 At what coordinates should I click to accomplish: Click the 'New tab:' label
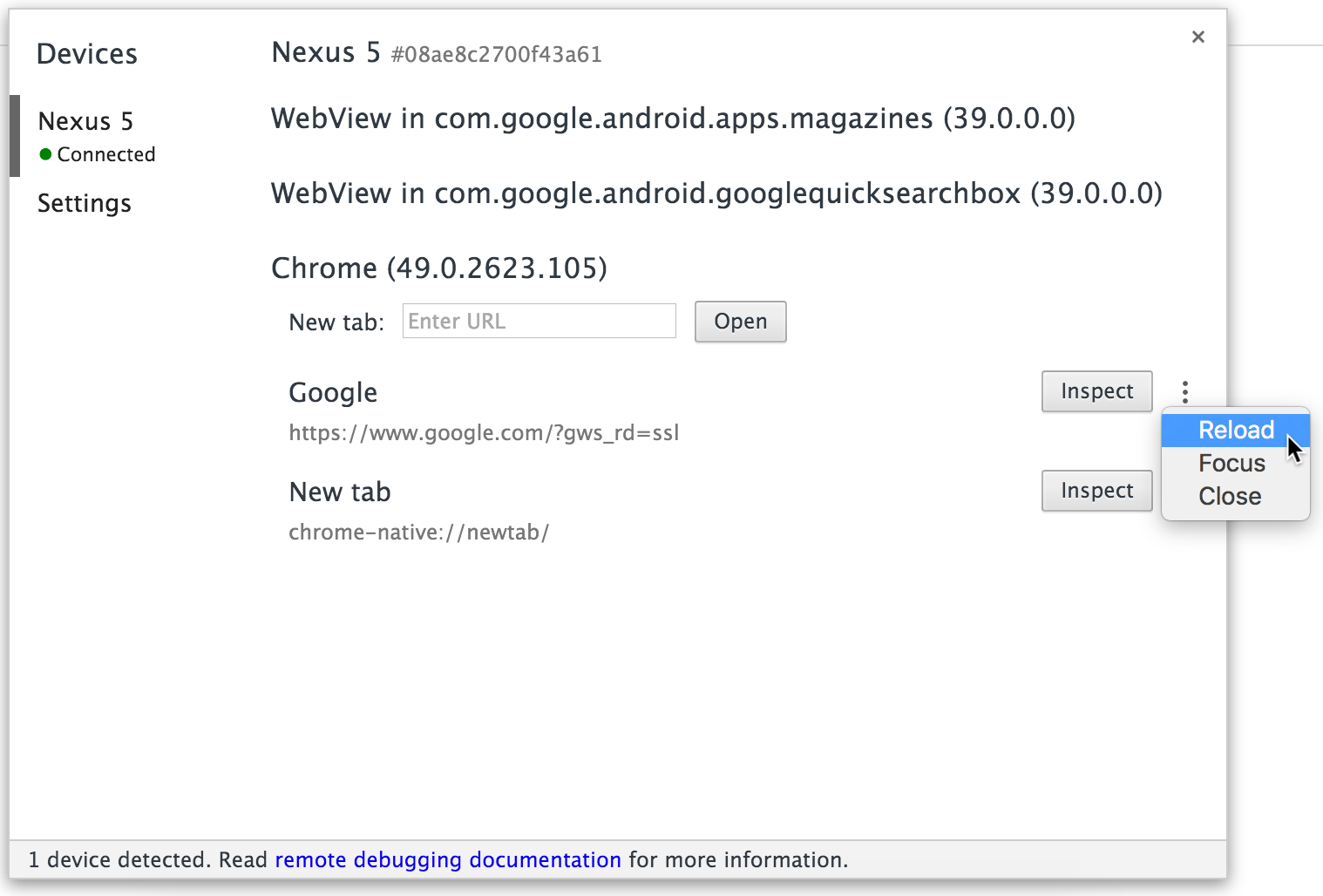336,322
